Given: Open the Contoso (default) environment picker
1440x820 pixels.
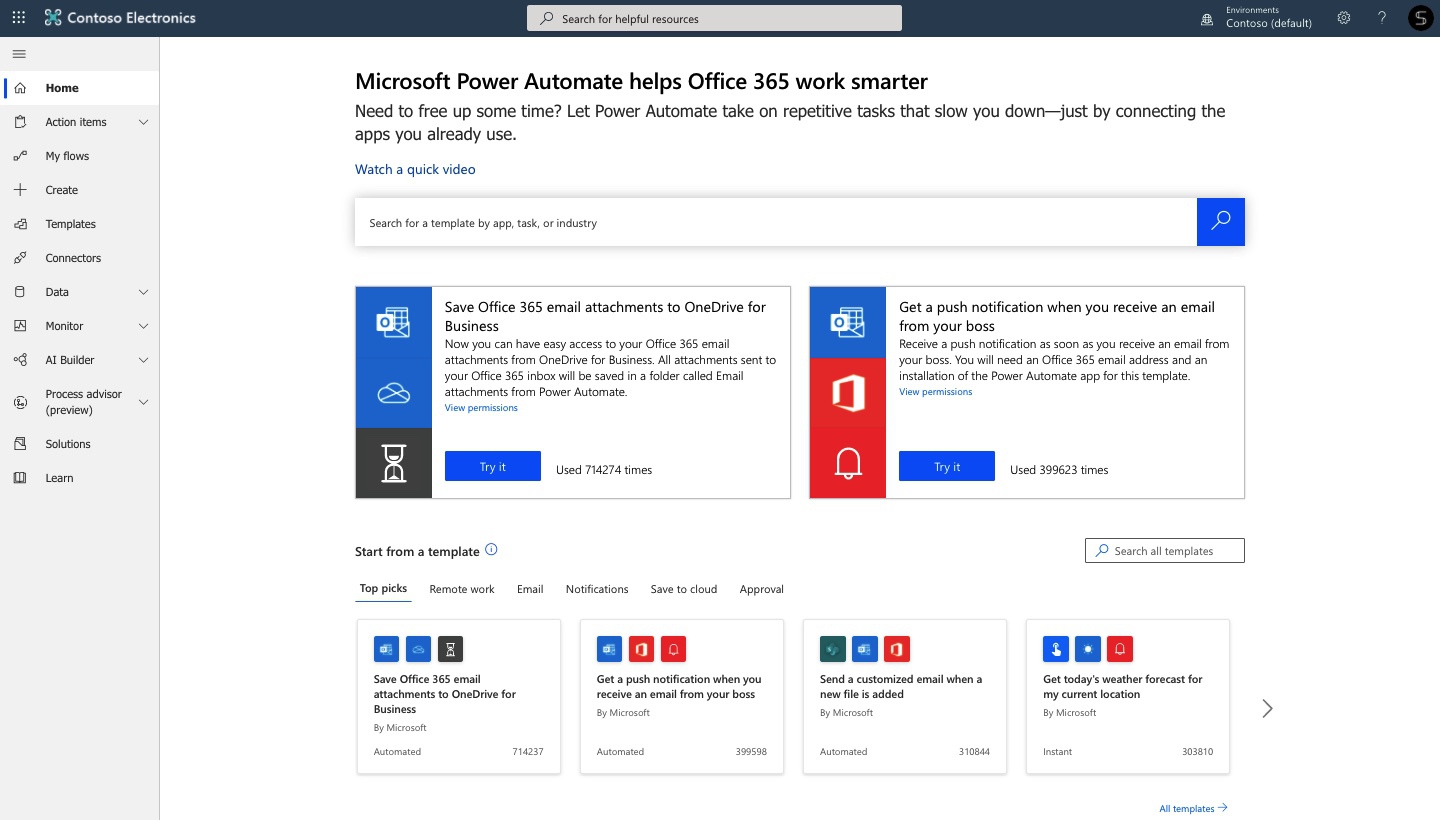Looking at the screenshot, I should click(1268, 23).
